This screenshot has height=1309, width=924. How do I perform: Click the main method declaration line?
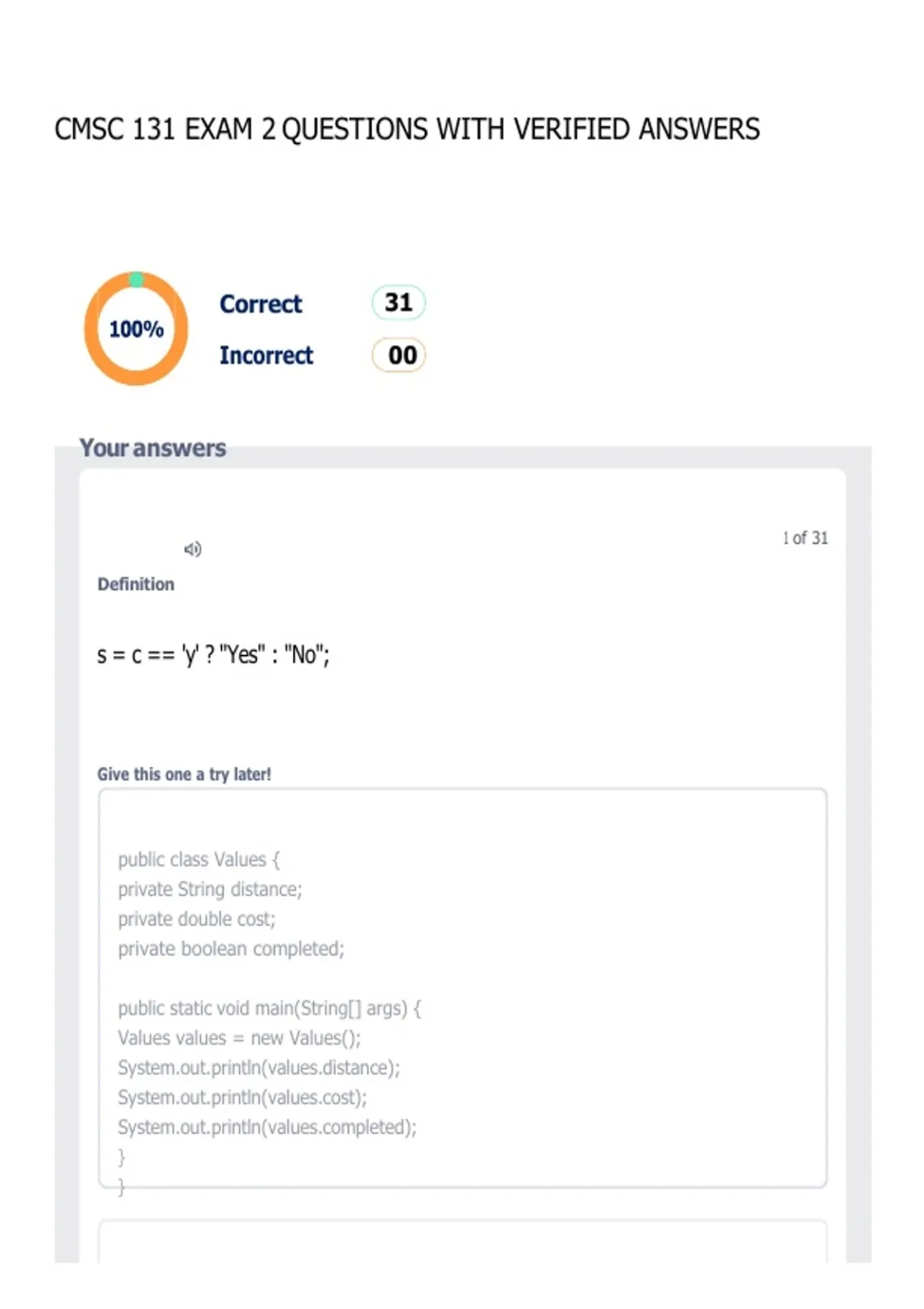click(269, 1009)
